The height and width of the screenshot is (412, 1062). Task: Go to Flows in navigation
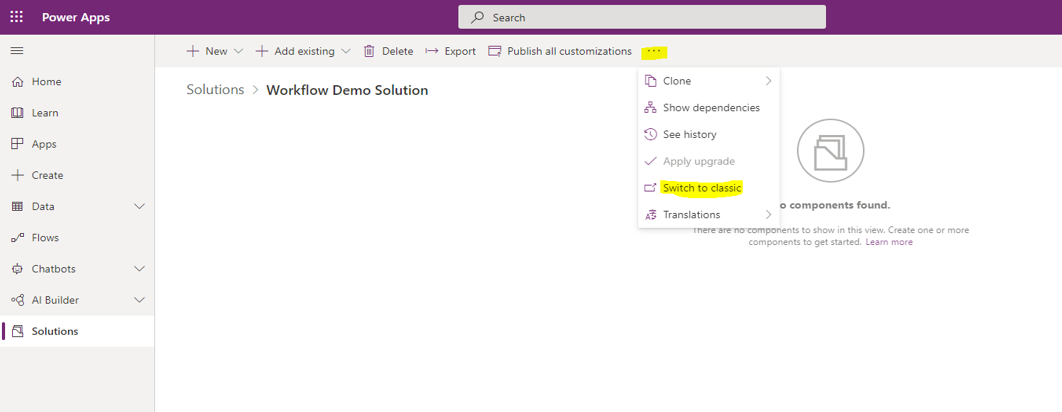pos(77,237)
